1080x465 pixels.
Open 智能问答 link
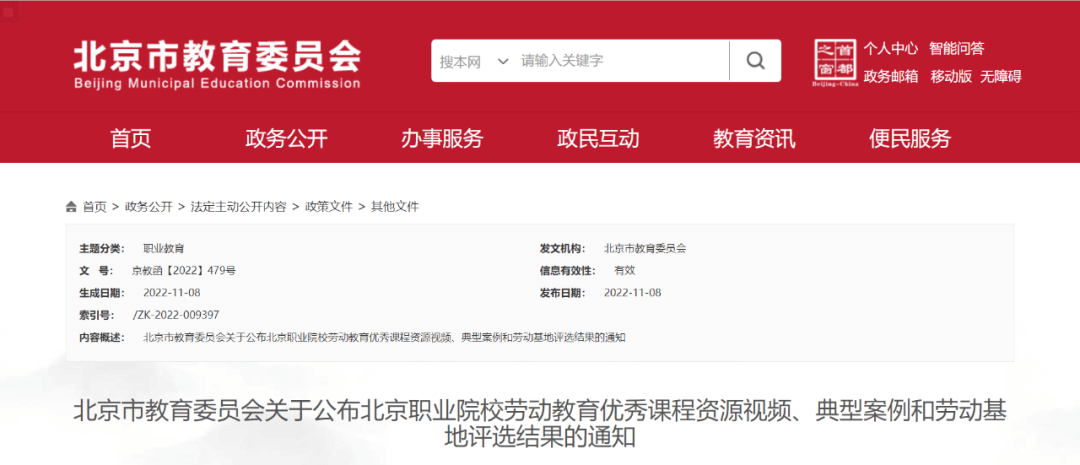(957, 48)
